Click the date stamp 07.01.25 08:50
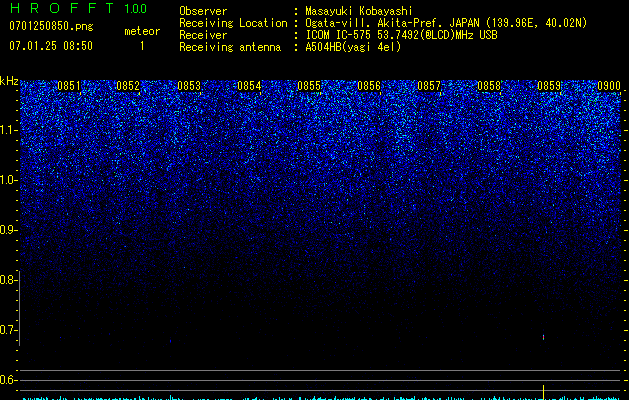 pos(51,46)
